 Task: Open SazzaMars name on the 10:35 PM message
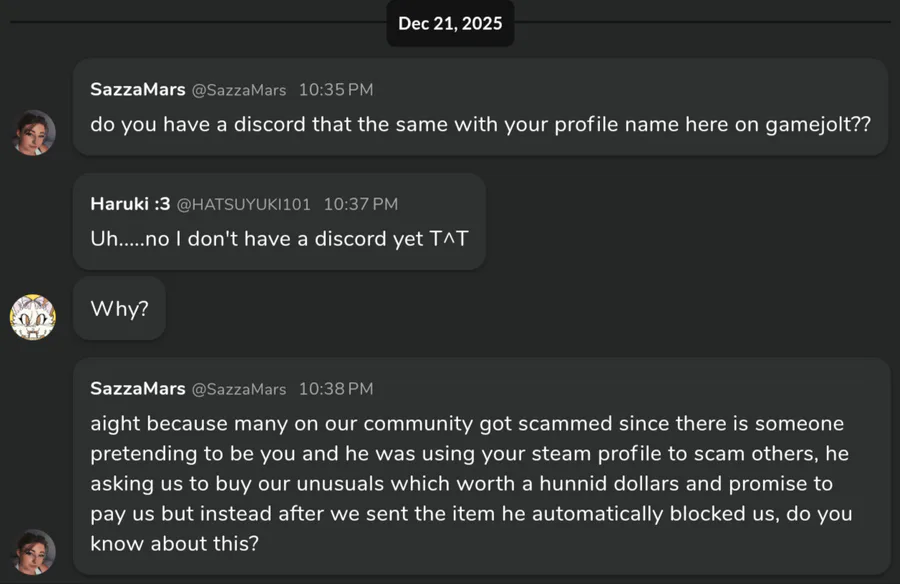coord(137,90)
